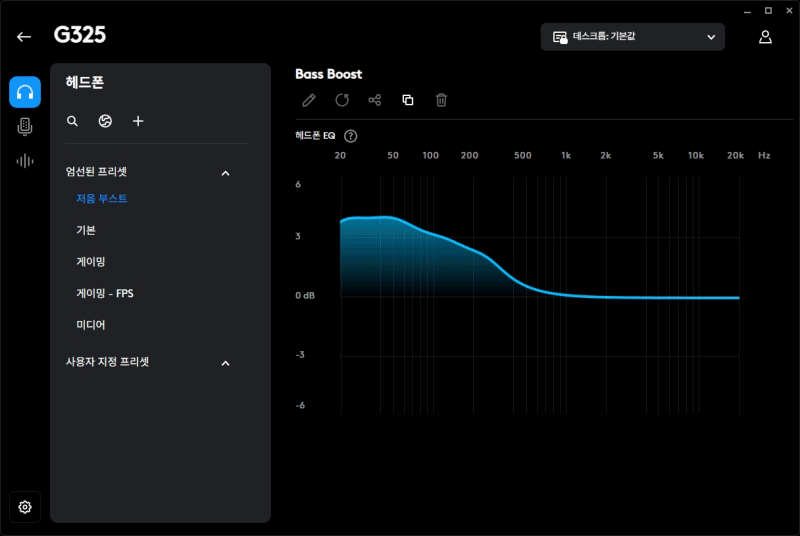Collapse the 엄선된 프리셋 section
Viewport: 800px width, 536px height.
coord(226,173)
